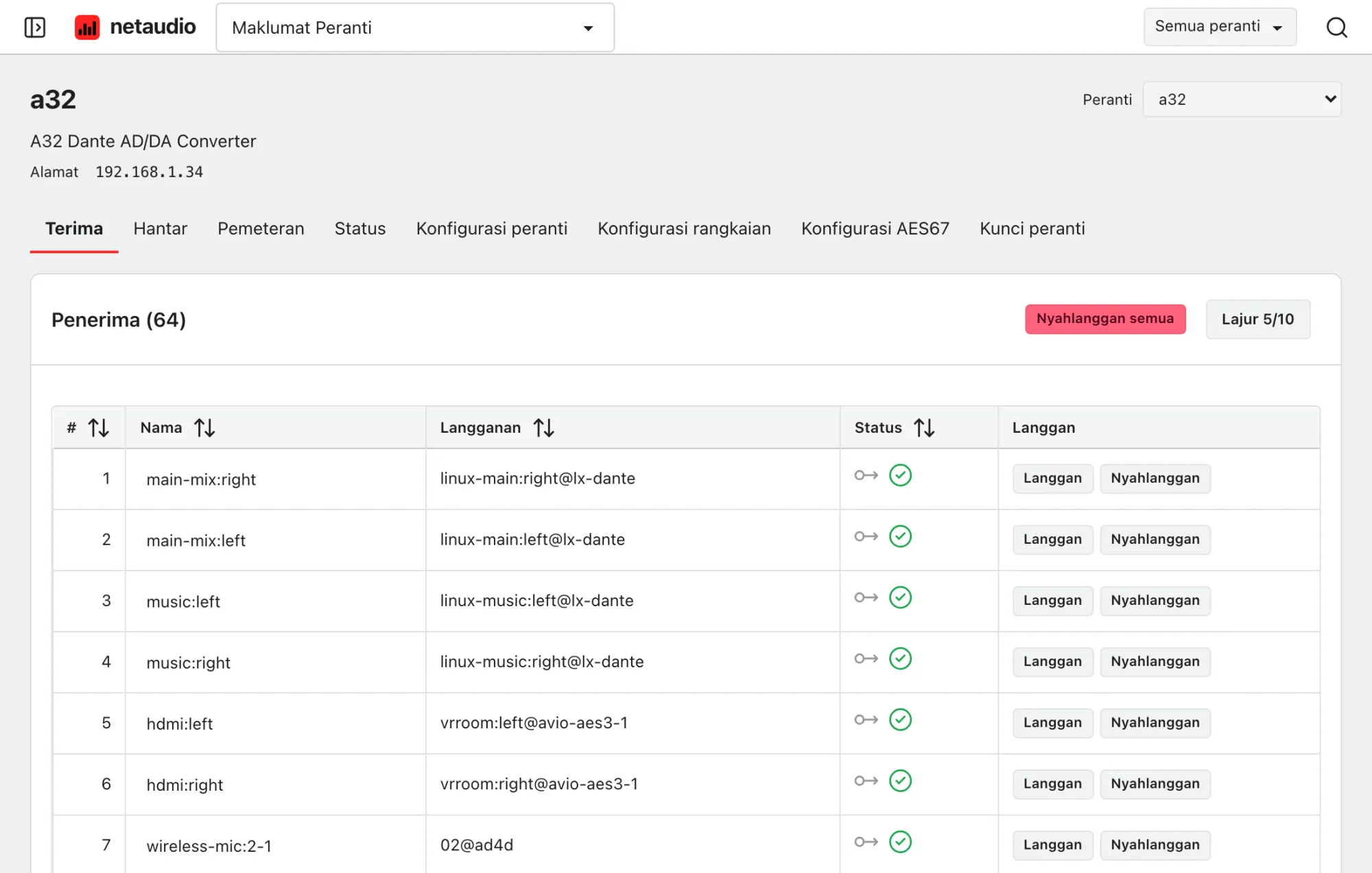
Task: Click green check status for music:right
Action: click(x=900, y=658)
